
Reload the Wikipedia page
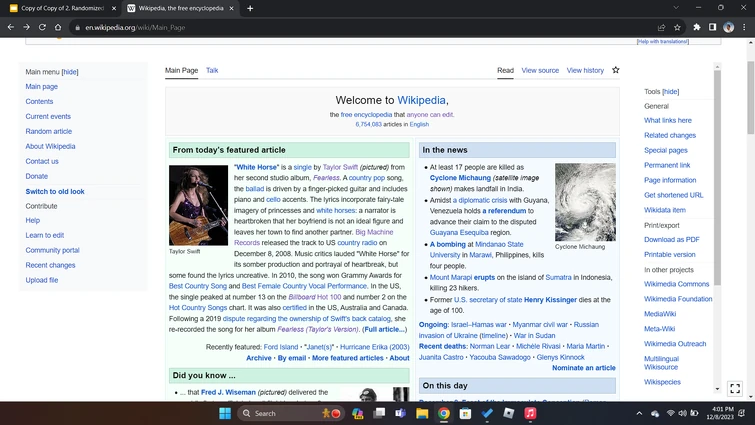pyautogui.click(x=42, y=27)
